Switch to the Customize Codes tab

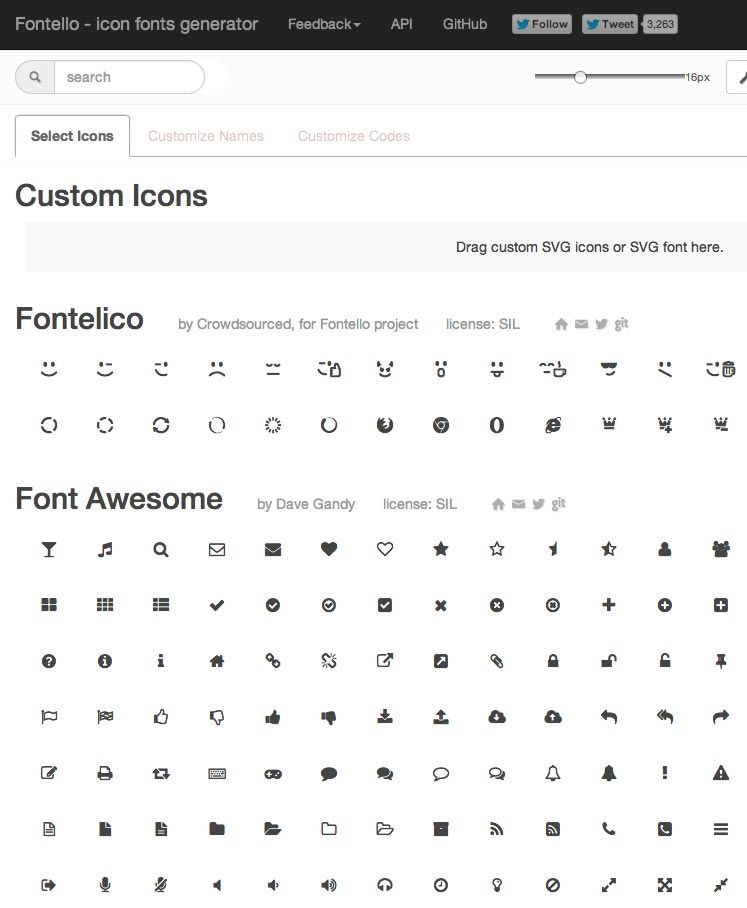click(353, 136)
